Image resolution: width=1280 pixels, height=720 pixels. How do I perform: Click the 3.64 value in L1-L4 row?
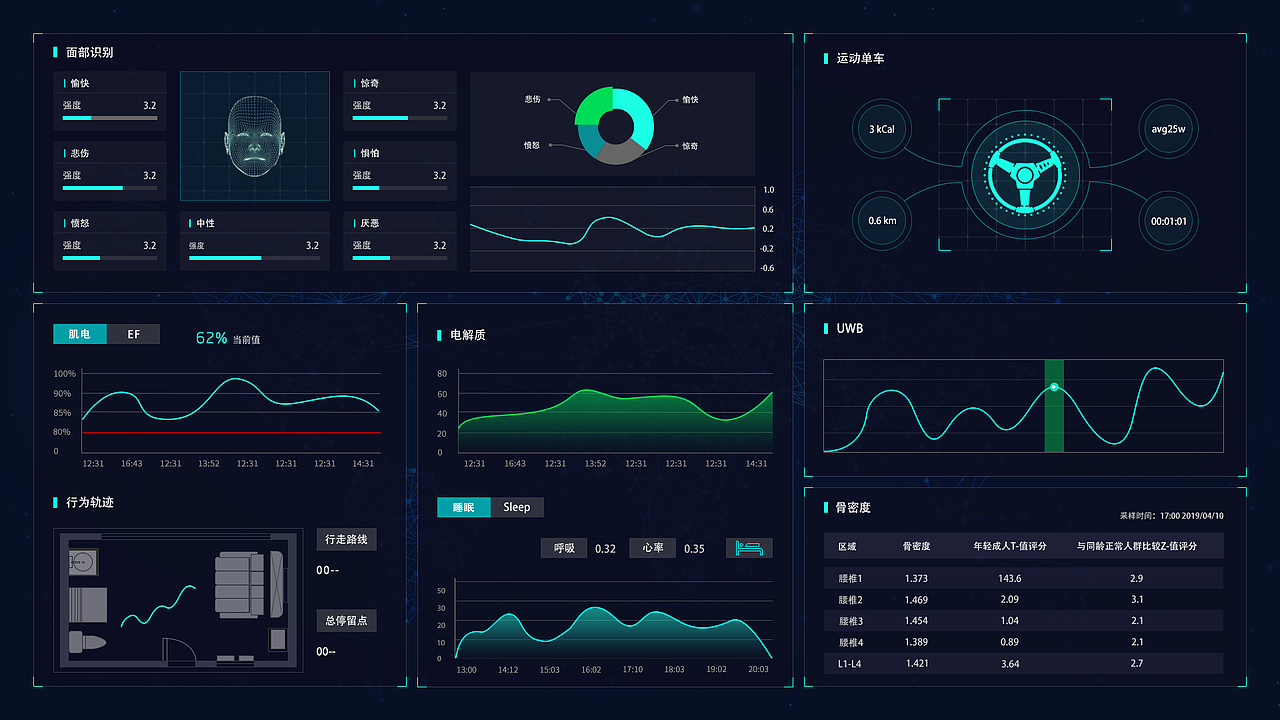(1010, 663)
